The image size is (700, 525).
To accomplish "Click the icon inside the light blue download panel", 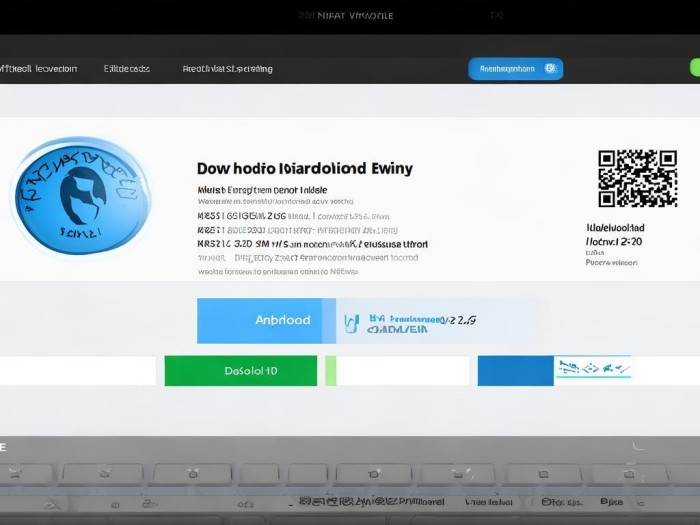I will 351,321.
